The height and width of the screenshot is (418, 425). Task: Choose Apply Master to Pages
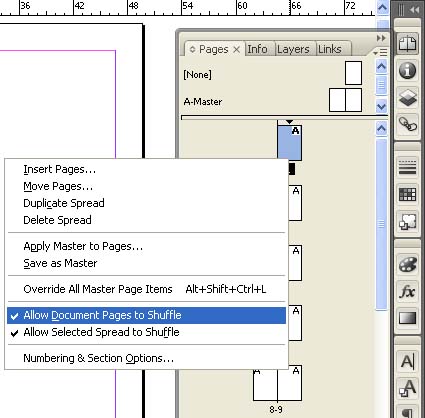coord(146,246)
